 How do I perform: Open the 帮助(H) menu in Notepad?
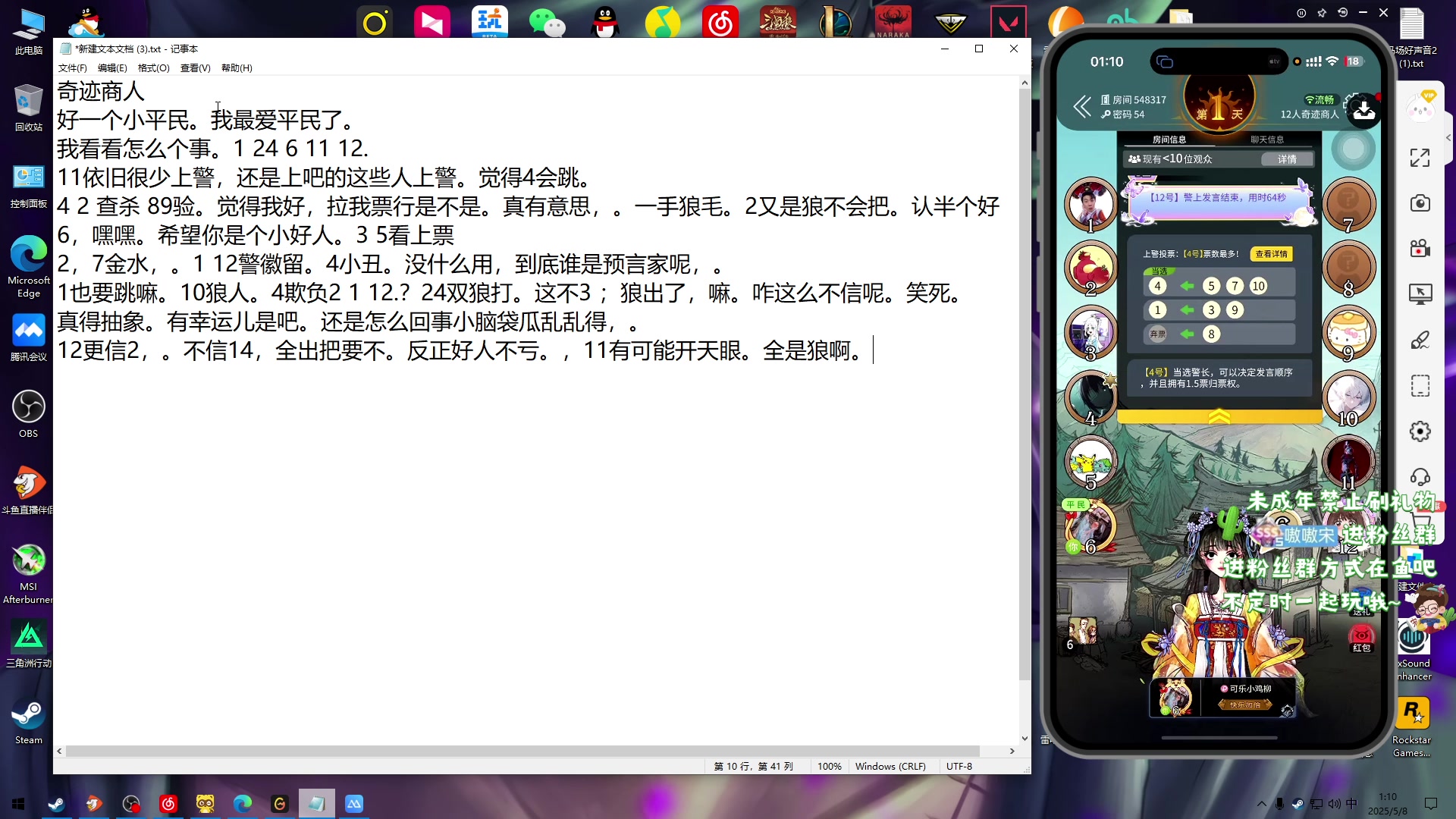click(x=237, y=67)
